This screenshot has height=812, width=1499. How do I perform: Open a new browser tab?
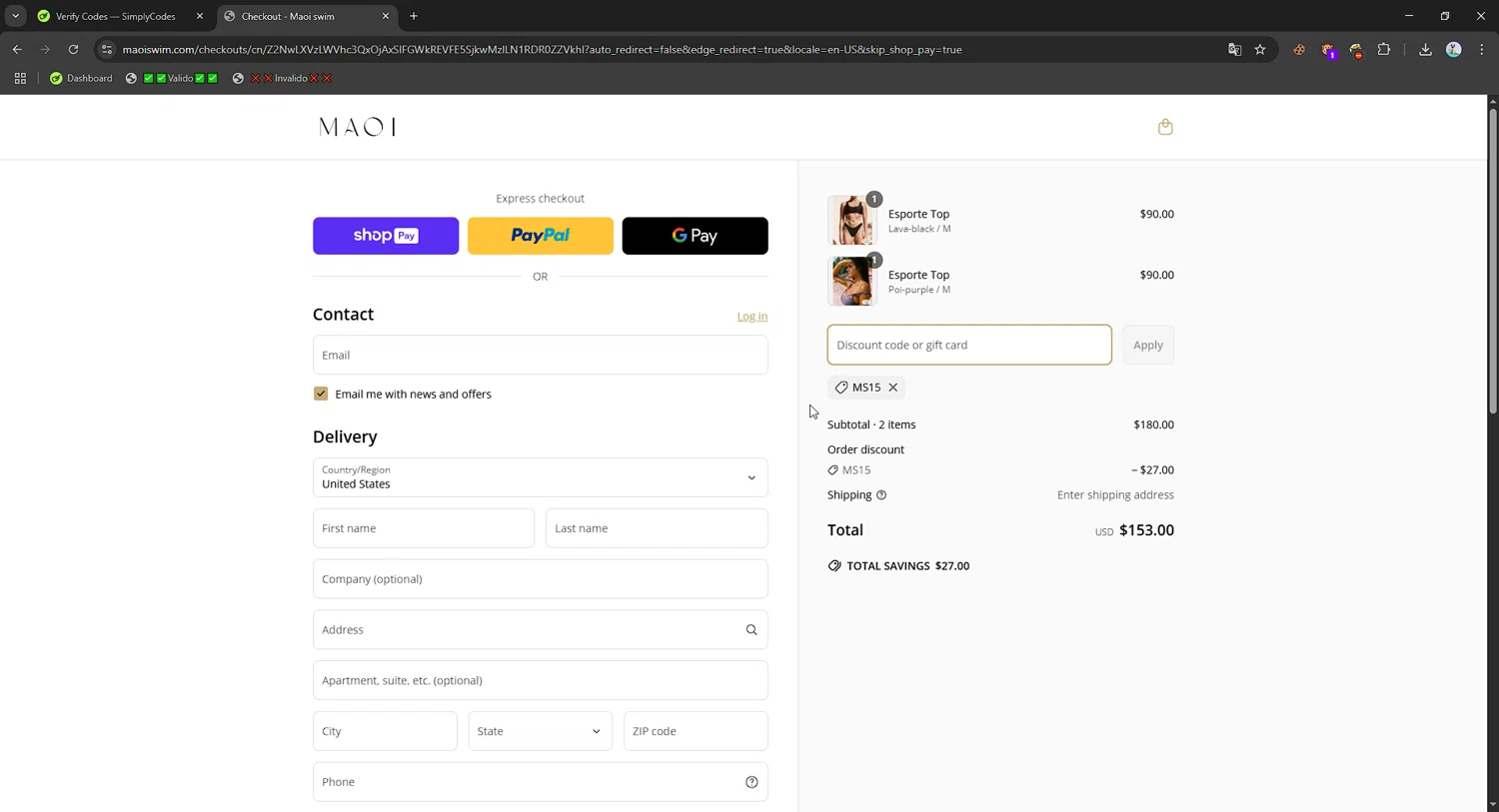[x=414, y=16]
